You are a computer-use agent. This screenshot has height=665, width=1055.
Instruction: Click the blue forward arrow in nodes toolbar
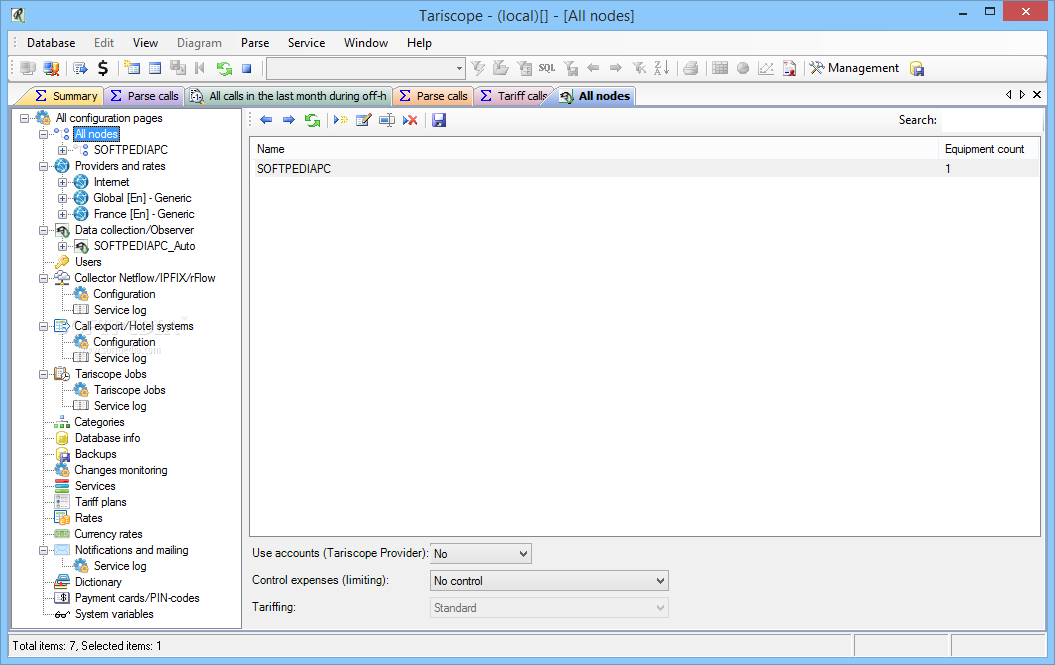coord(289,120)
